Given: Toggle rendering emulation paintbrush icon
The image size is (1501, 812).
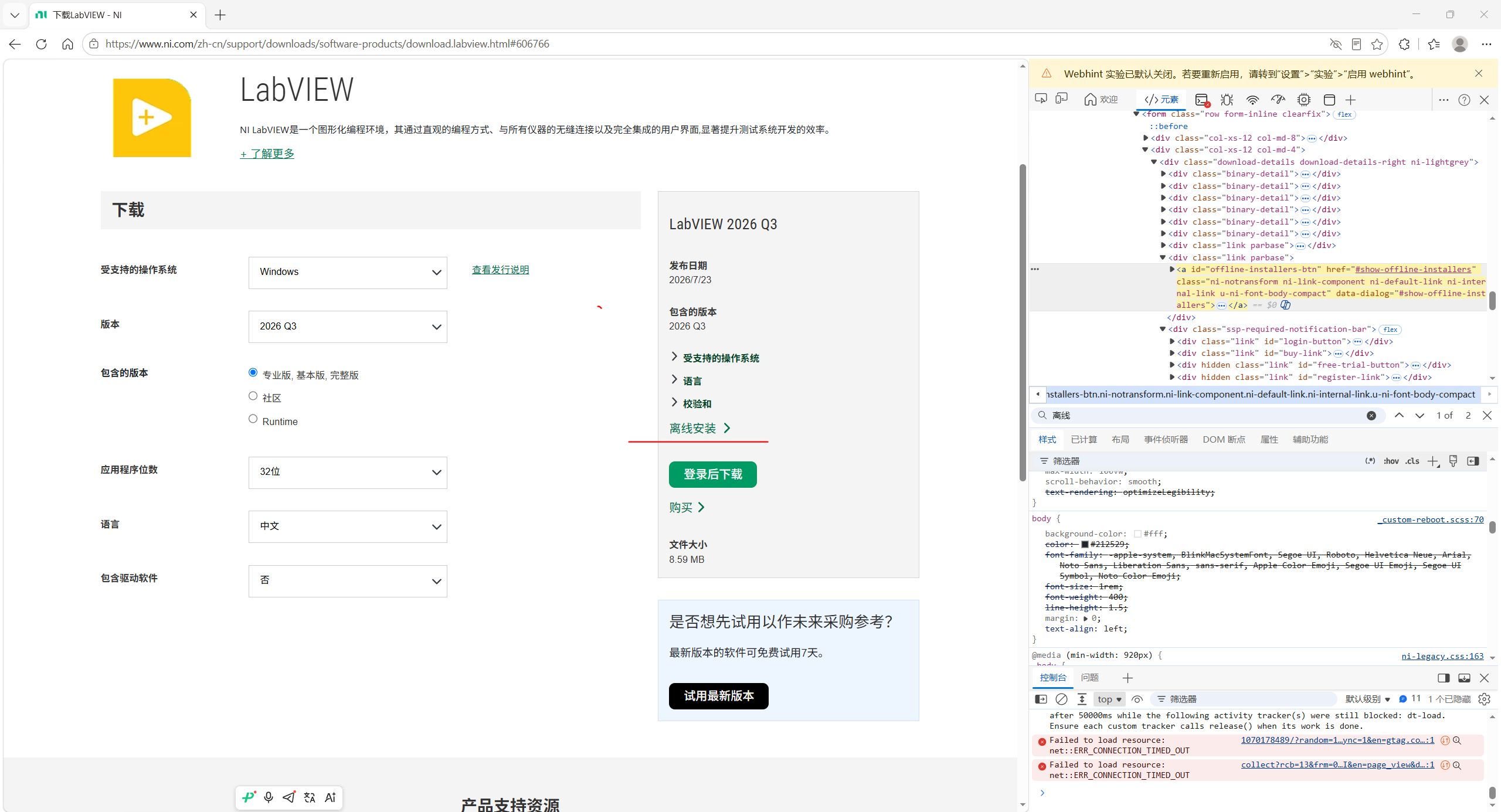Looking at the screenshot, I should point(1454,461).
